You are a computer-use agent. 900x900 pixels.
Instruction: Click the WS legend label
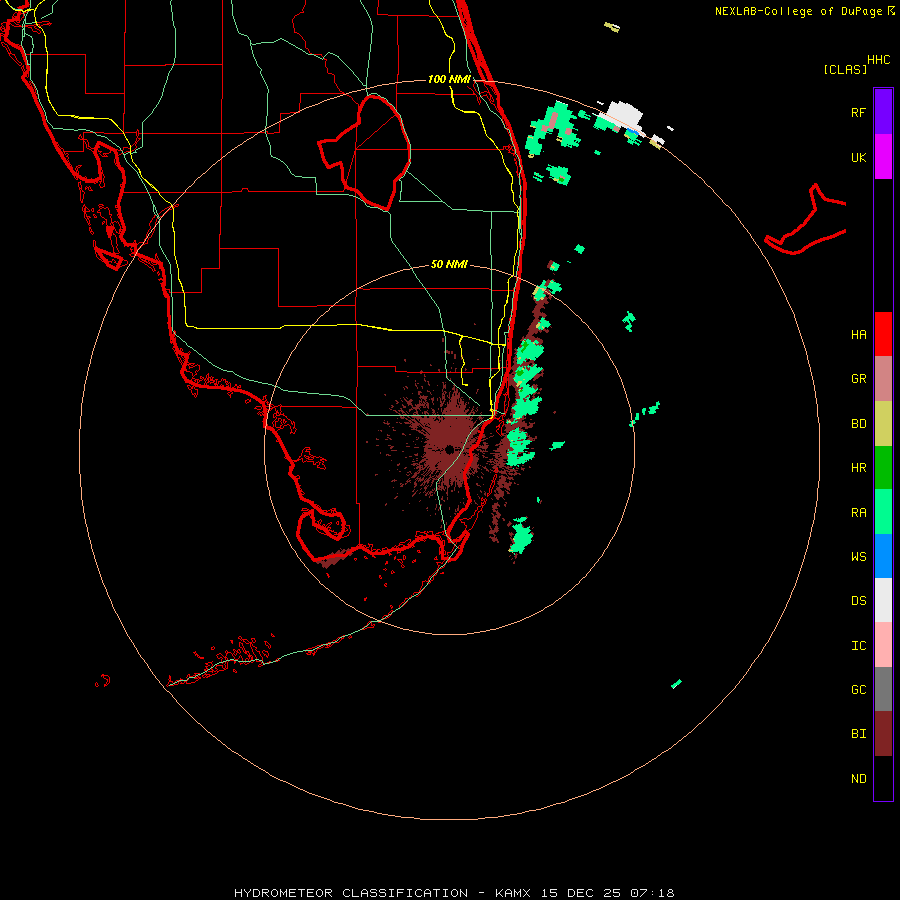(x=859, y=557)
